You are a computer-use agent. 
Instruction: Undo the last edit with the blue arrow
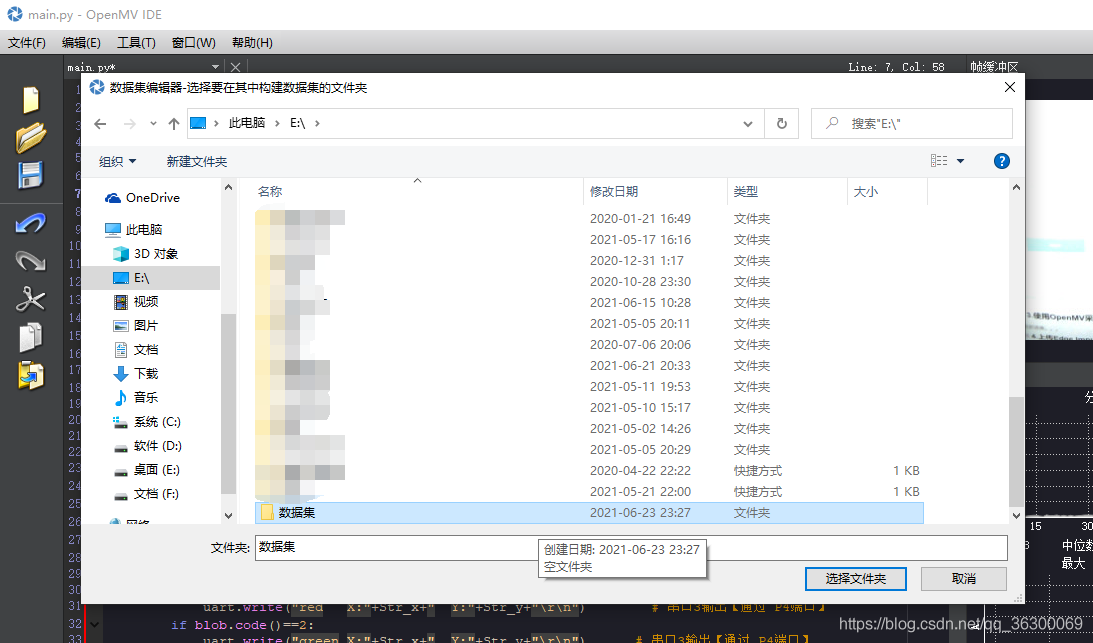pos(30,223)
